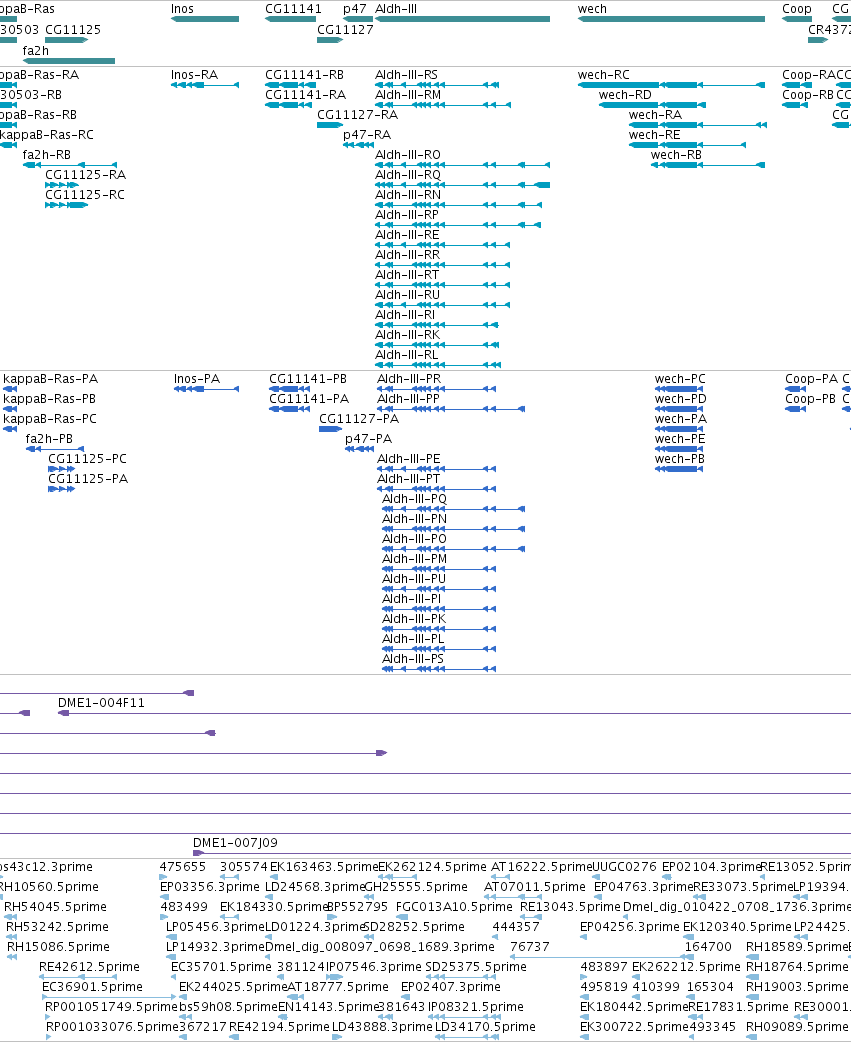
Task: Select transcript CG11141-RA
Action: (x=288, y=105)
